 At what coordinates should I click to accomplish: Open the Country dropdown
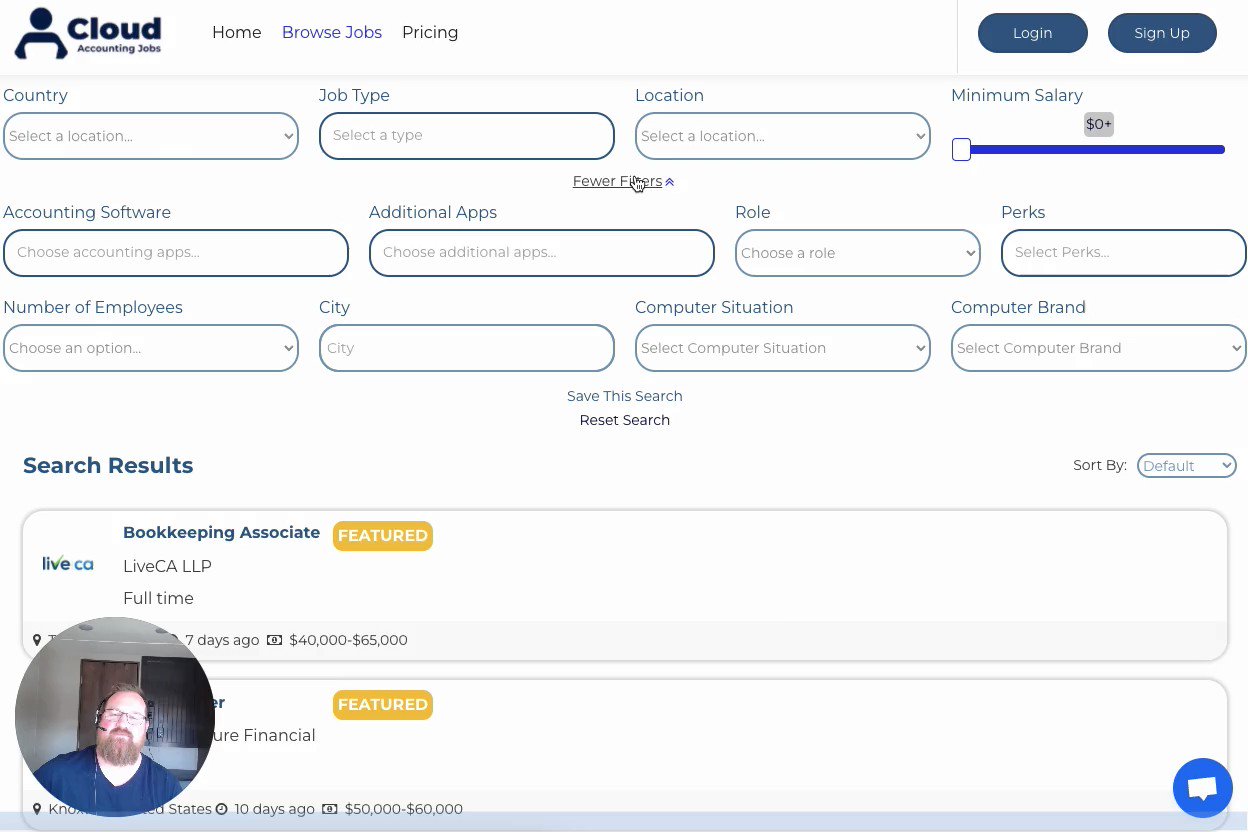(x=151, y=136)
